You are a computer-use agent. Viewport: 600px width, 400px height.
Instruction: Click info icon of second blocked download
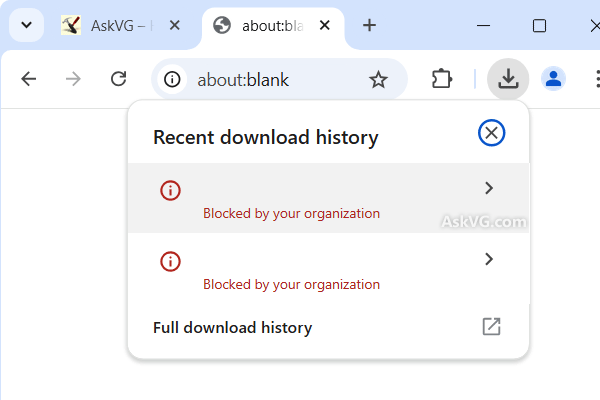coord(170,261)
